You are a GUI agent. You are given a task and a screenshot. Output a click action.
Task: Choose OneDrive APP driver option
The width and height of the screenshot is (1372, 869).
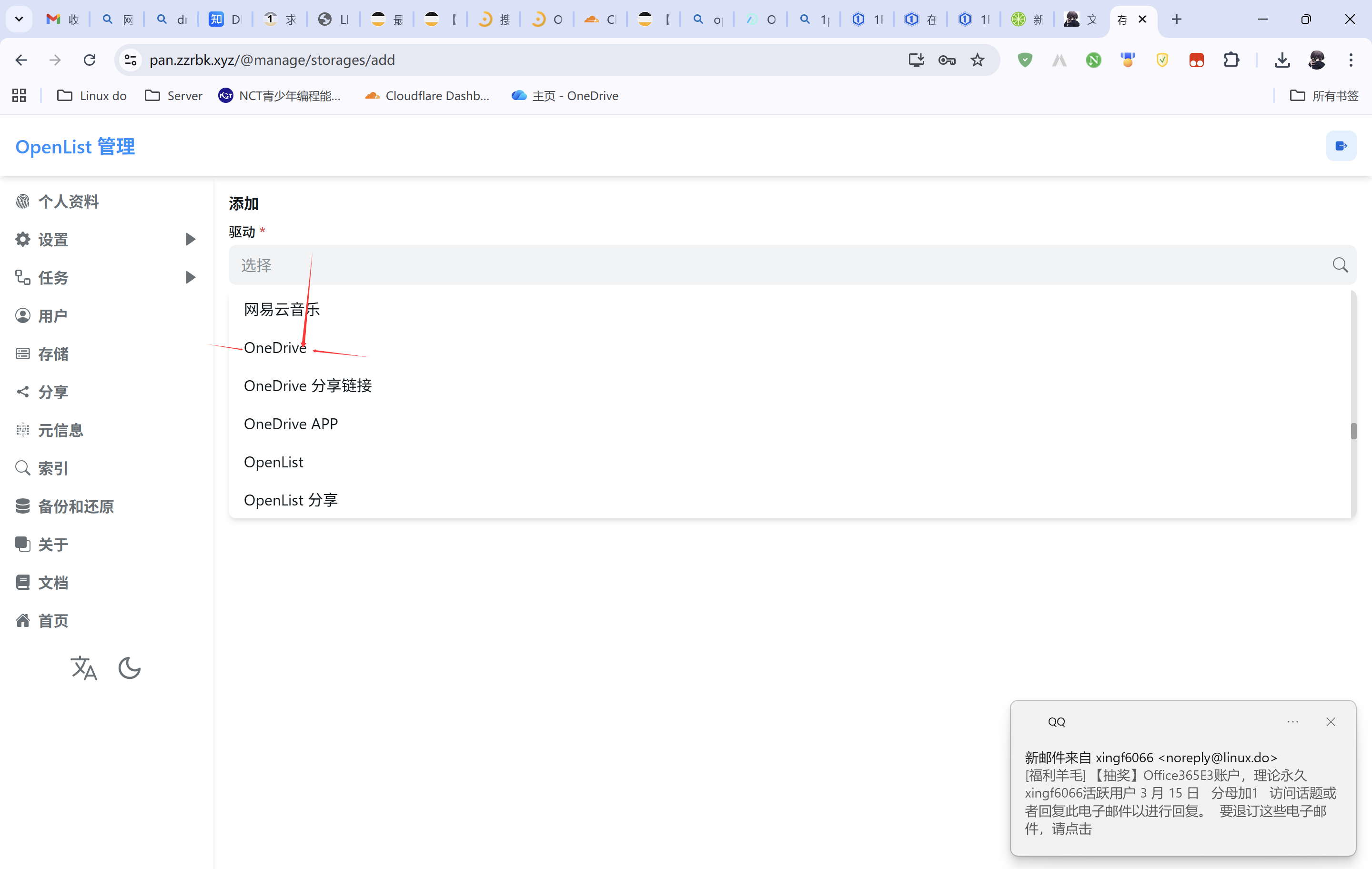[x=291, y=424]
